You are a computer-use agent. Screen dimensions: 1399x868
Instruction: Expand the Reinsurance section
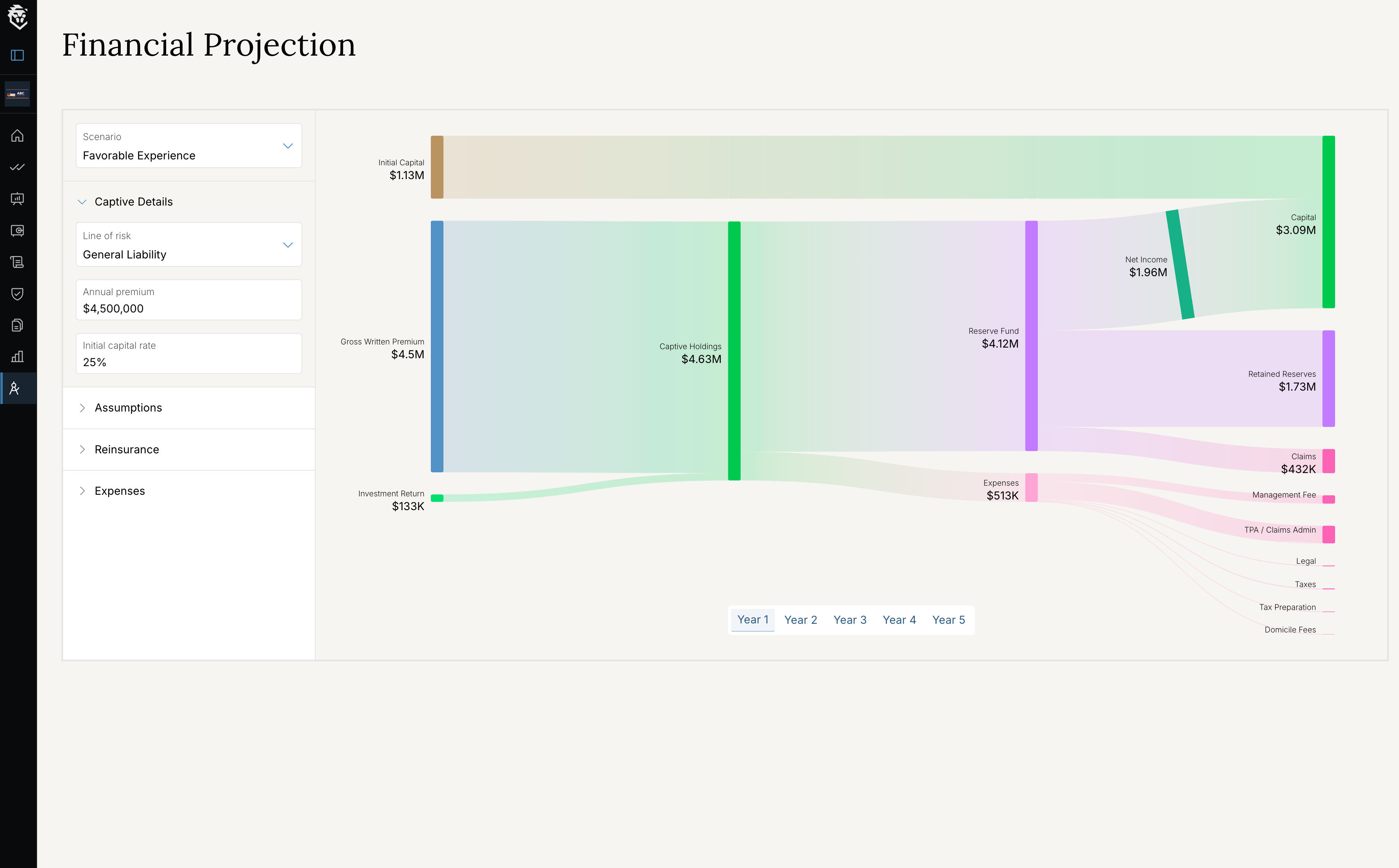coord(189,449)
